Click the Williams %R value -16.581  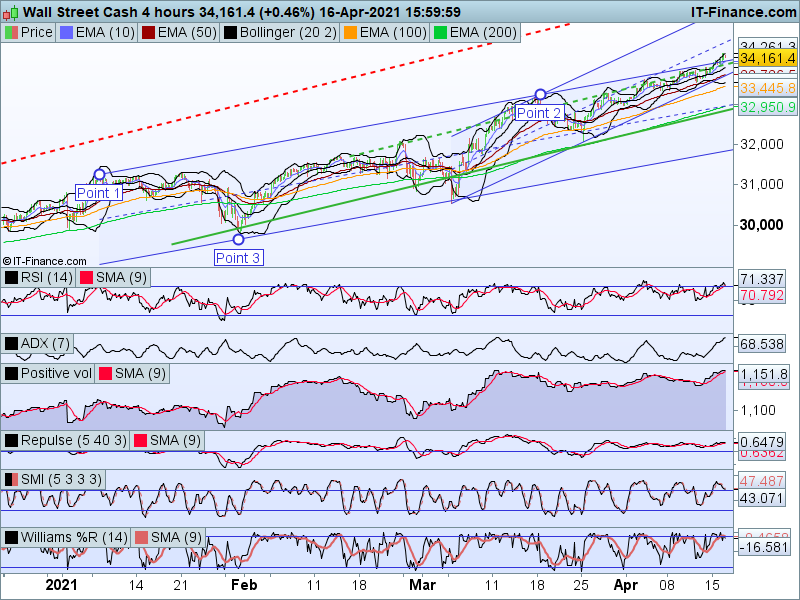(x=764, y=547)
